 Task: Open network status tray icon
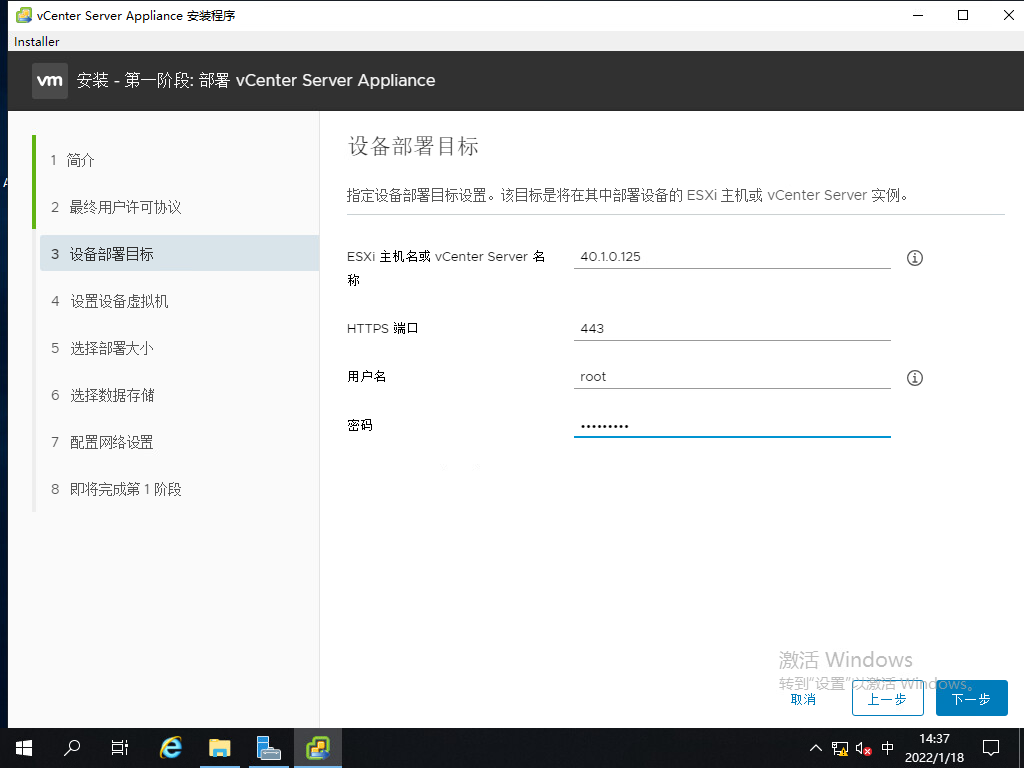840,748
